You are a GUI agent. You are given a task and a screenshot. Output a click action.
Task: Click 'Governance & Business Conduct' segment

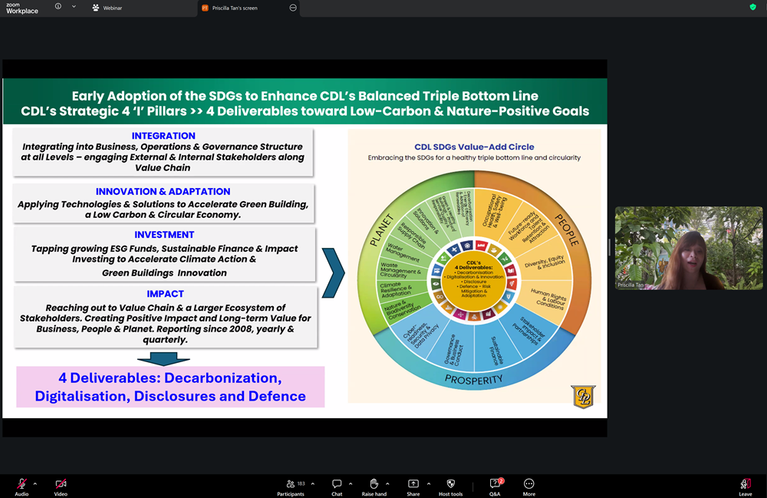tap(451, 350)
